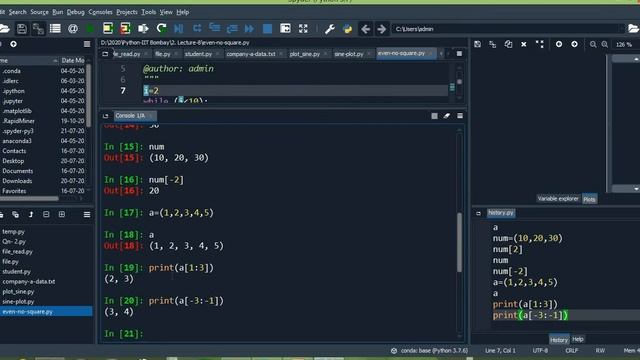Click the cell list toolbar icon

point(55,29)
